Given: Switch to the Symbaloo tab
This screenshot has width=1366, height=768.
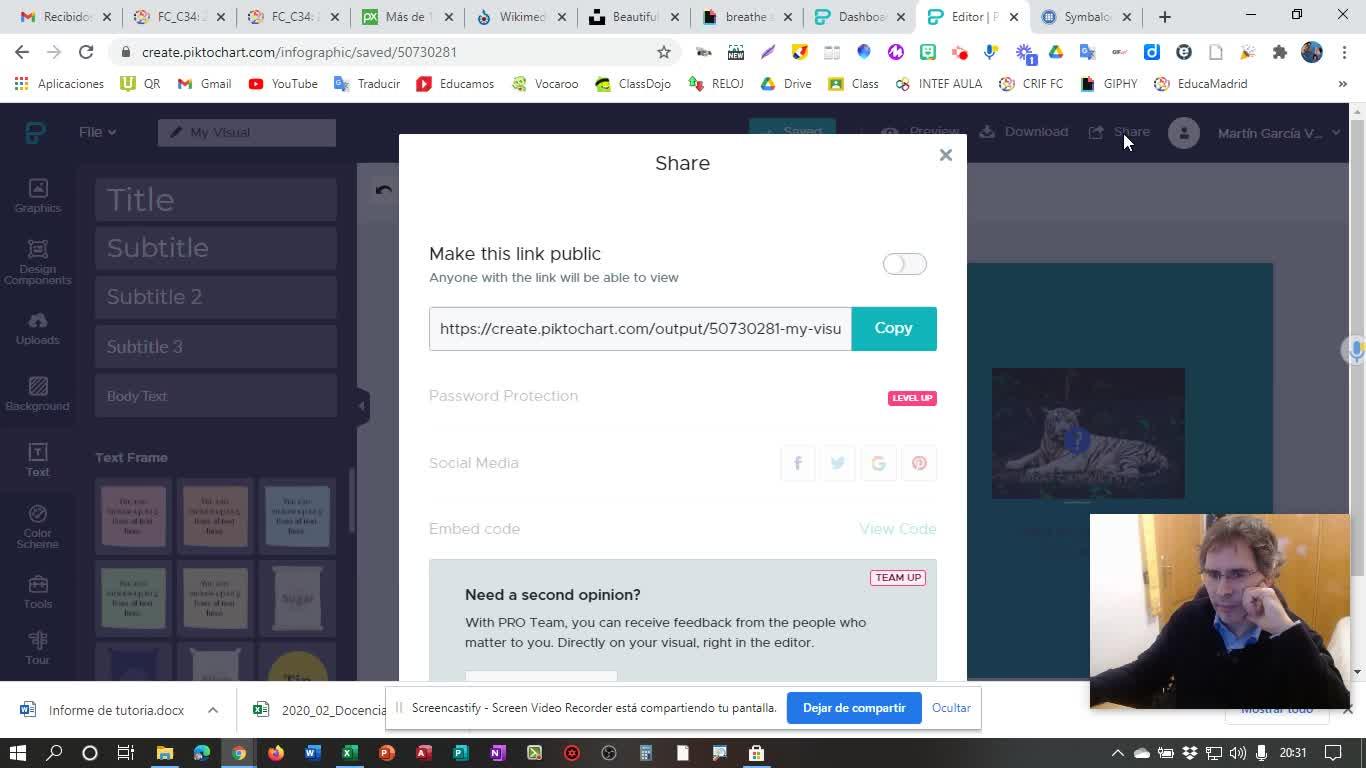Looking at the screenshot, I should [1087, 17].
